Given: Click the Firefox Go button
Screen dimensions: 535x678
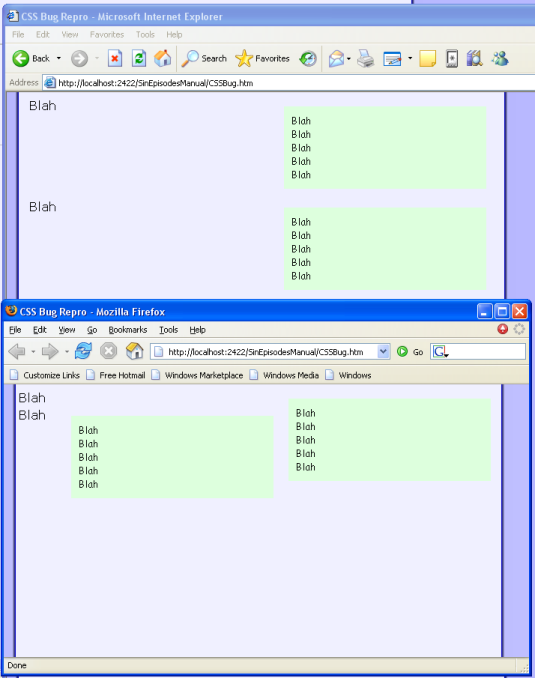Looking at the screenshot, I should pyautogui.click(x=410, y=352).
